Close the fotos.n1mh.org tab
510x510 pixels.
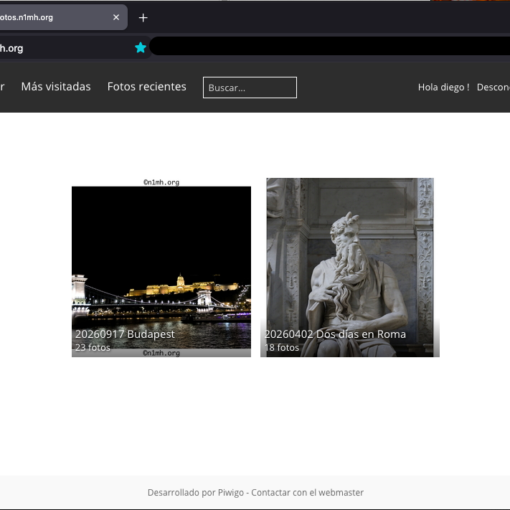pos(116,17)
